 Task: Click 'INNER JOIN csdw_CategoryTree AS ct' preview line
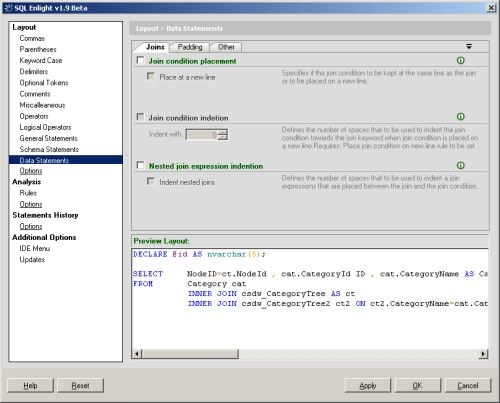[x=271, y=294]
